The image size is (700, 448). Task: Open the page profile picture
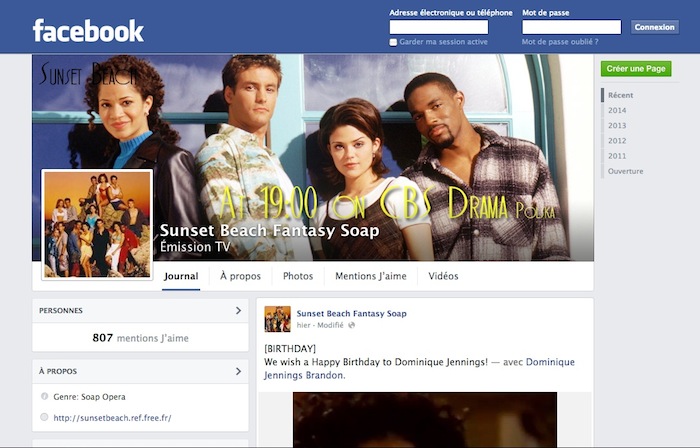pyautogui.click(x=97, y=224)
